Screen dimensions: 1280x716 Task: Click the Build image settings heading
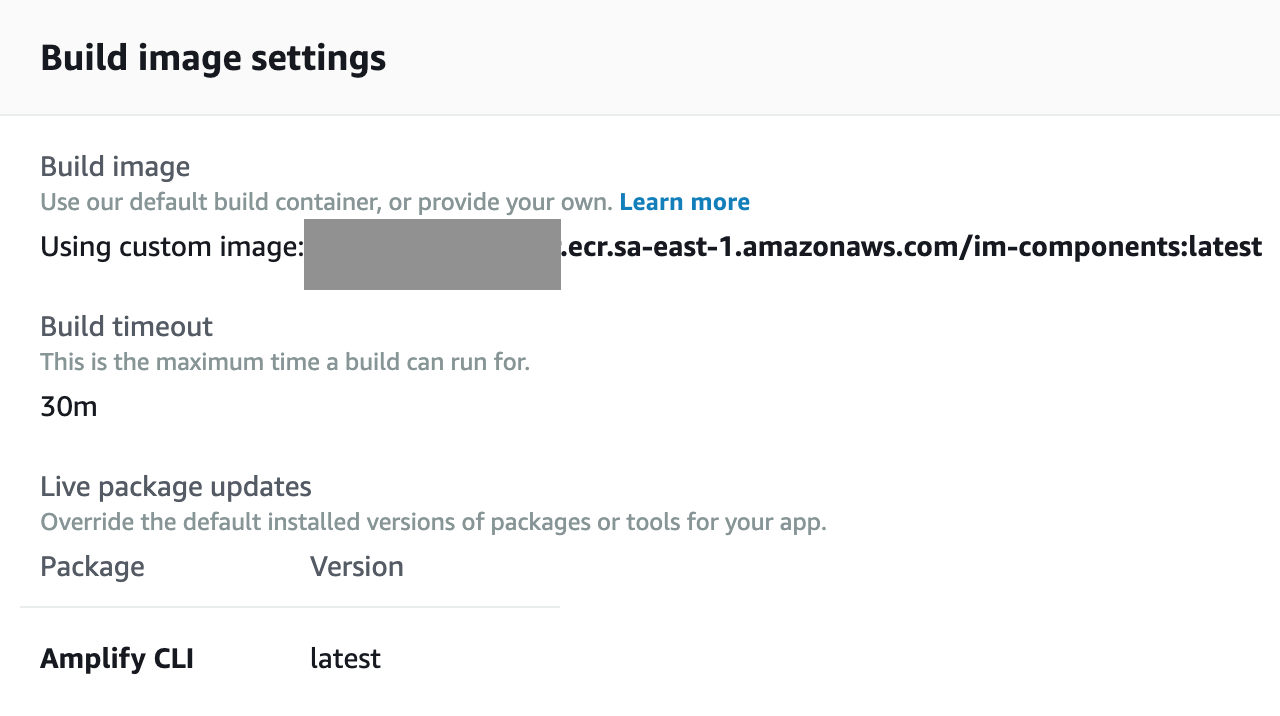[x=212, y=57]
